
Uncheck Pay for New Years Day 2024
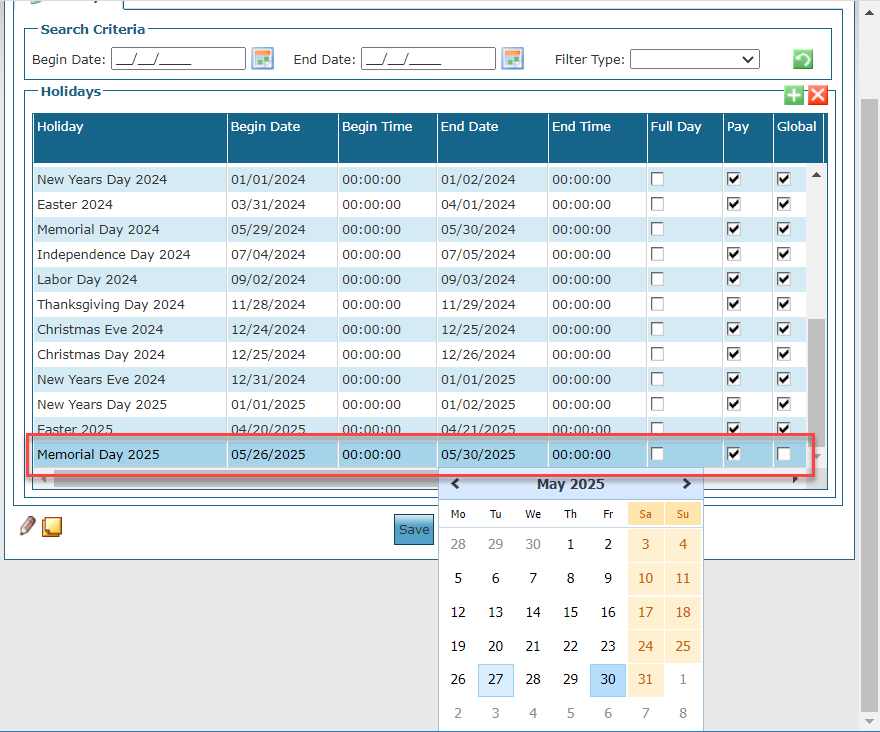[734, 179]
